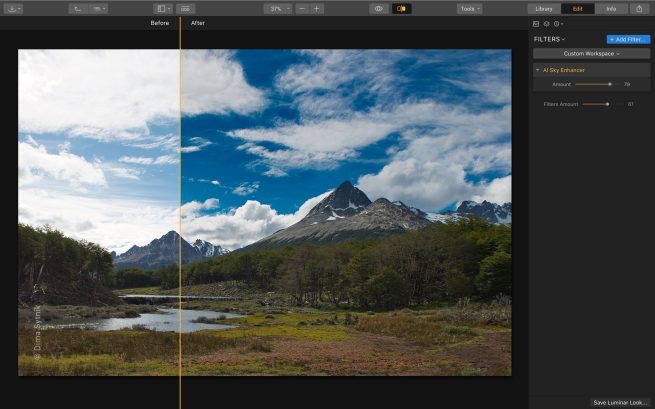
Task: Toggle the eye preview of the original image
Action: click(x=379, y=8)
